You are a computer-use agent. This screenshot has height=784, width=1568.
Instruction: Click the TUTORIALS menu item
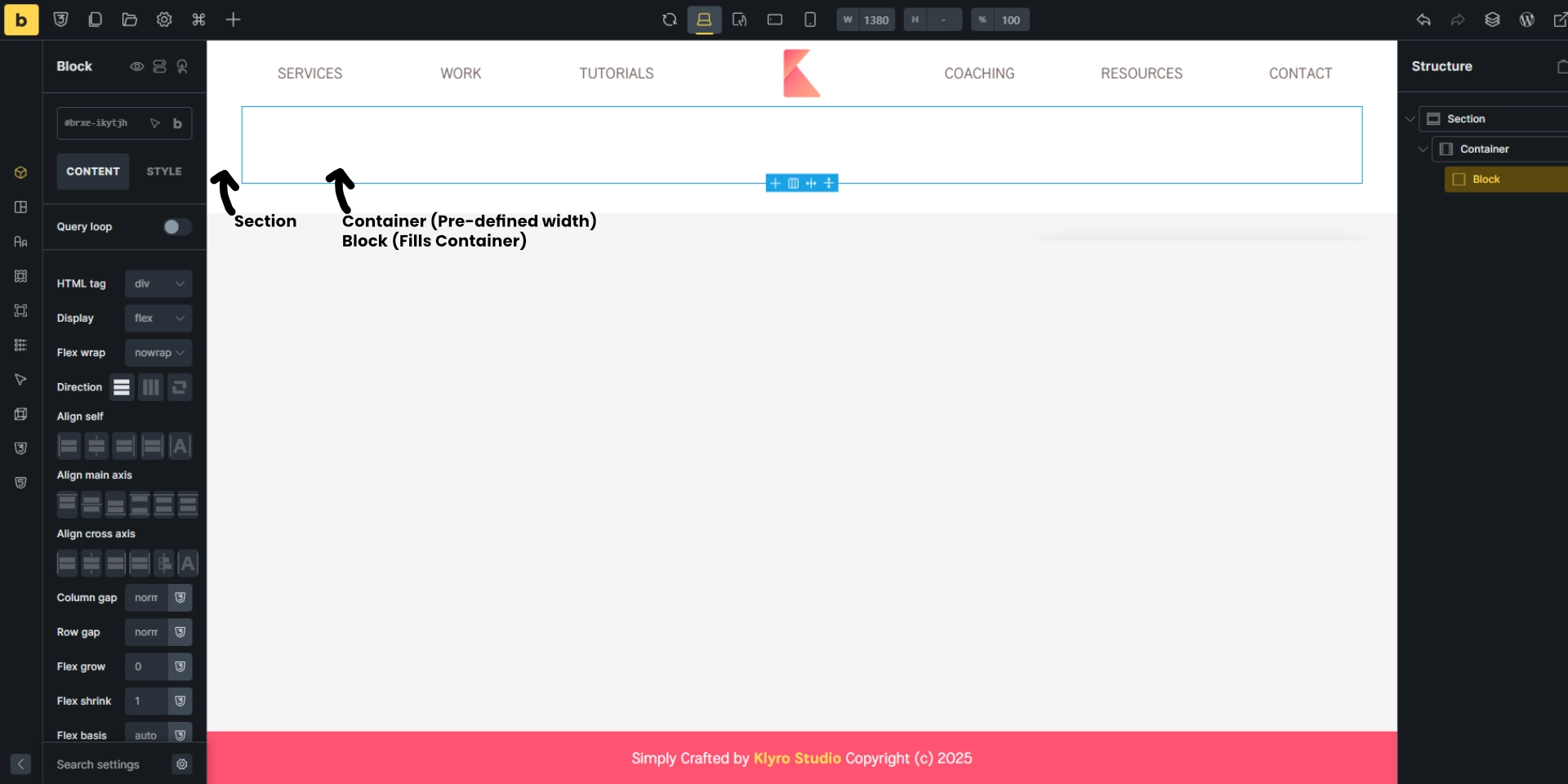coord(617,73)
